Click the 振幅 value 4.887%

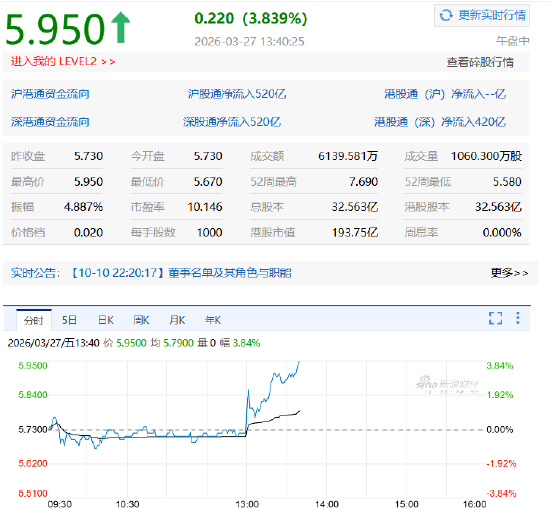[83, 207]
